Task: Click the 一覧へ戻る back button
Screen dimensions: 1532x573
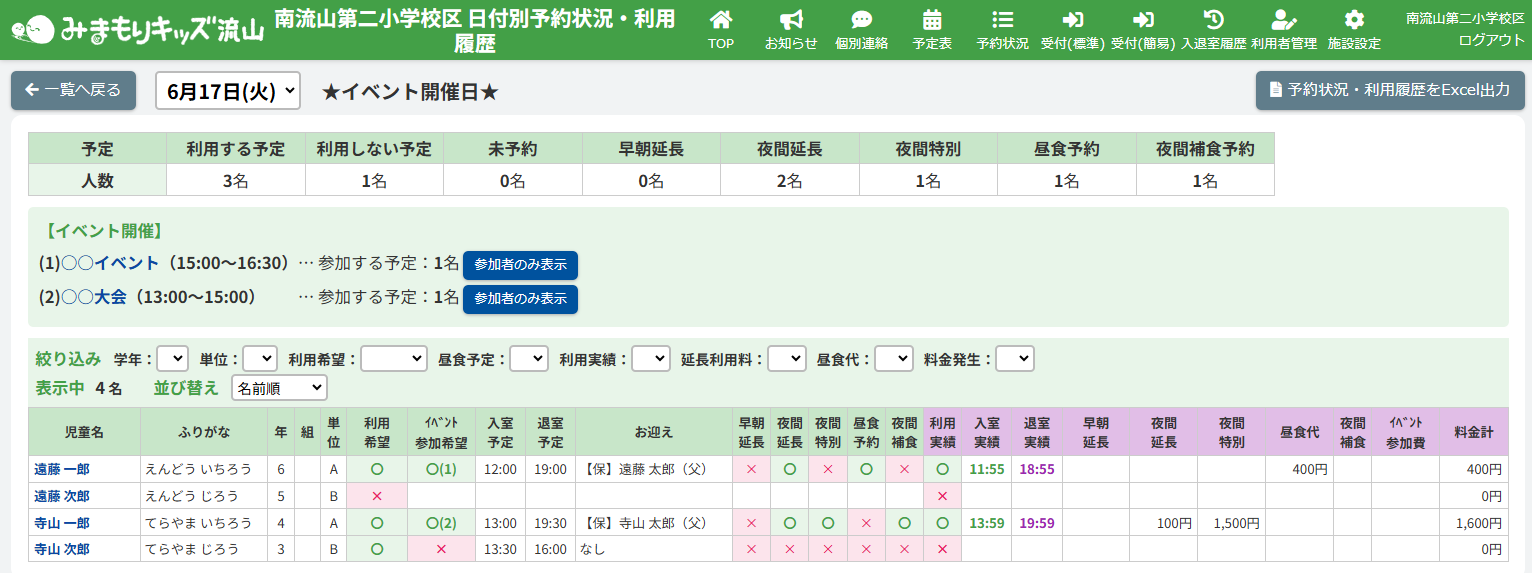Action: click(73, 90)
